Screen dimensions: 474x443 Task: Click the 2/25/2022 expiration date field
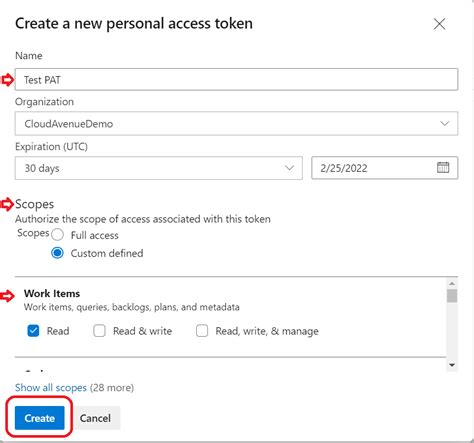click(385, 168)
